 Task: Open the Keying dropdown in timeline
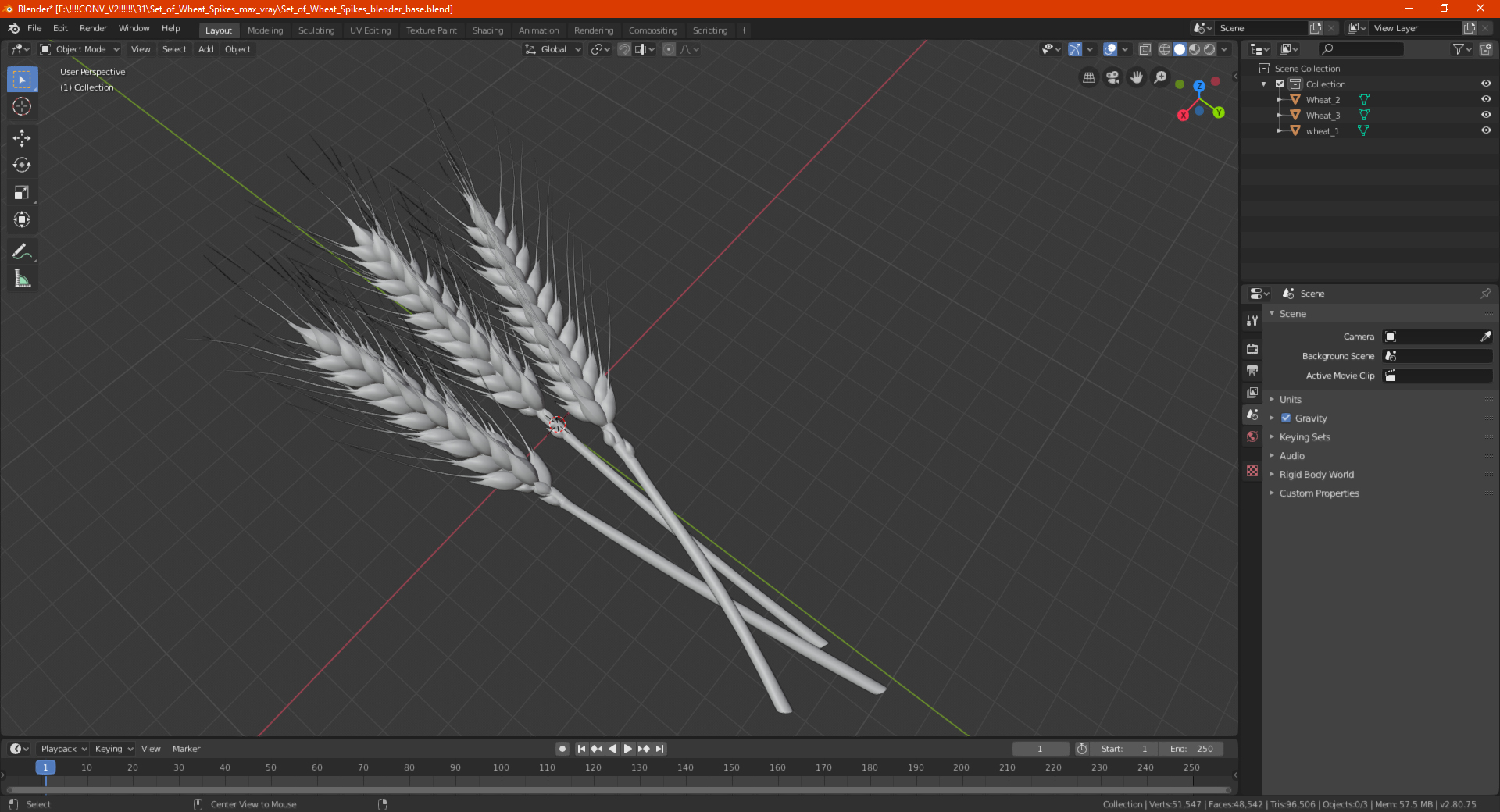click(113, 749)
